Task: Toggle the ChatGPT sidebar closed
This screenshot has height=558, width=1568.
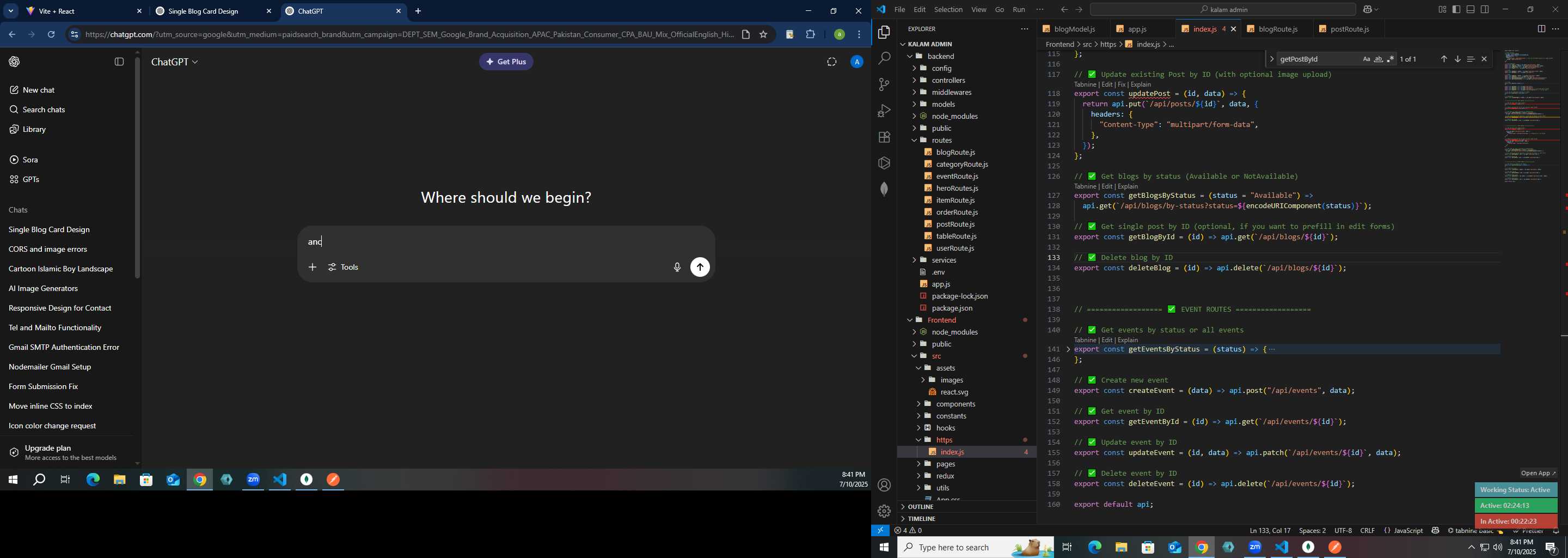Action: tap(119, 62)
